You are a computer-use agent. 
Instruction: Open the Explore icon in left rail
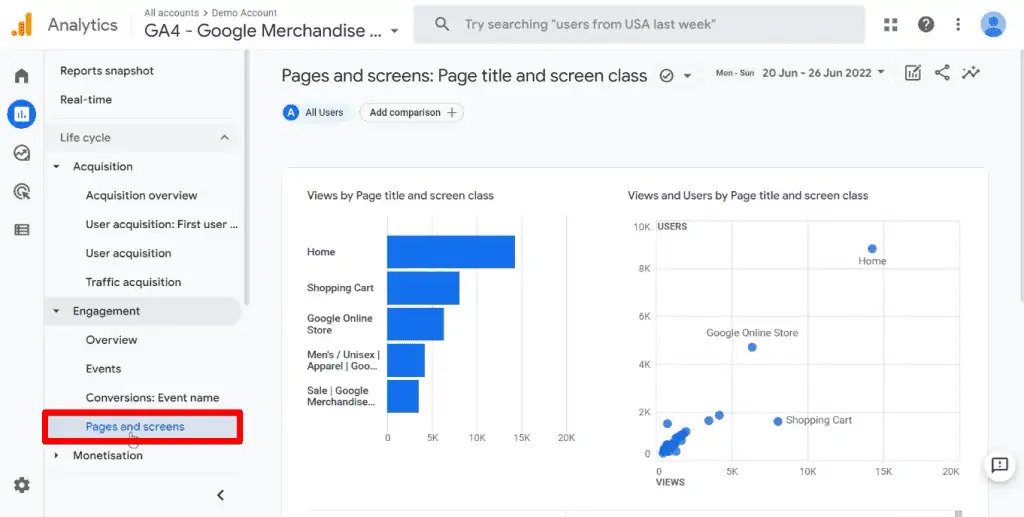(22, 153)
